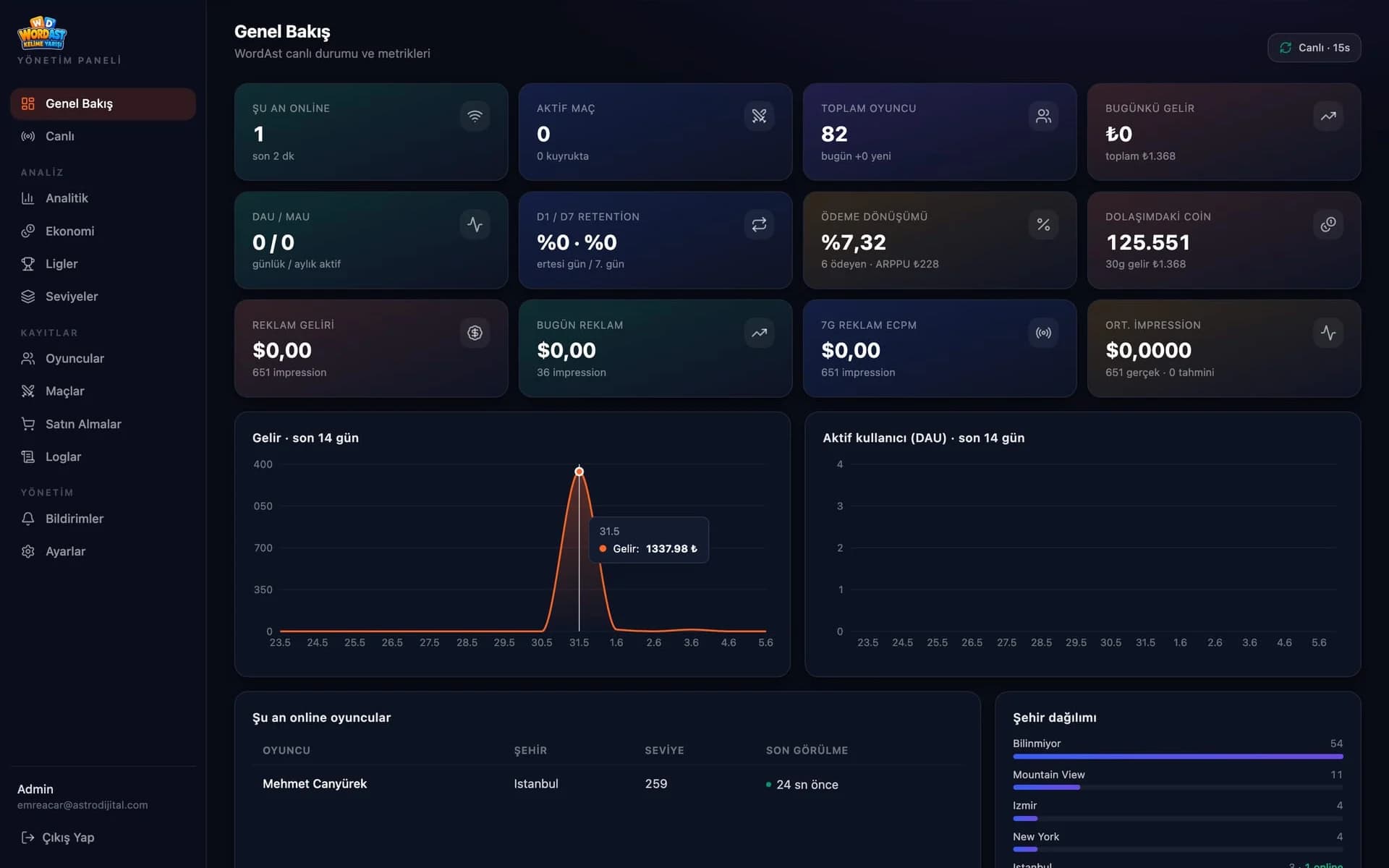Click the Ekonomi coins icon
The width and height of the screenshot is (1389, 868).
(28, 231)
